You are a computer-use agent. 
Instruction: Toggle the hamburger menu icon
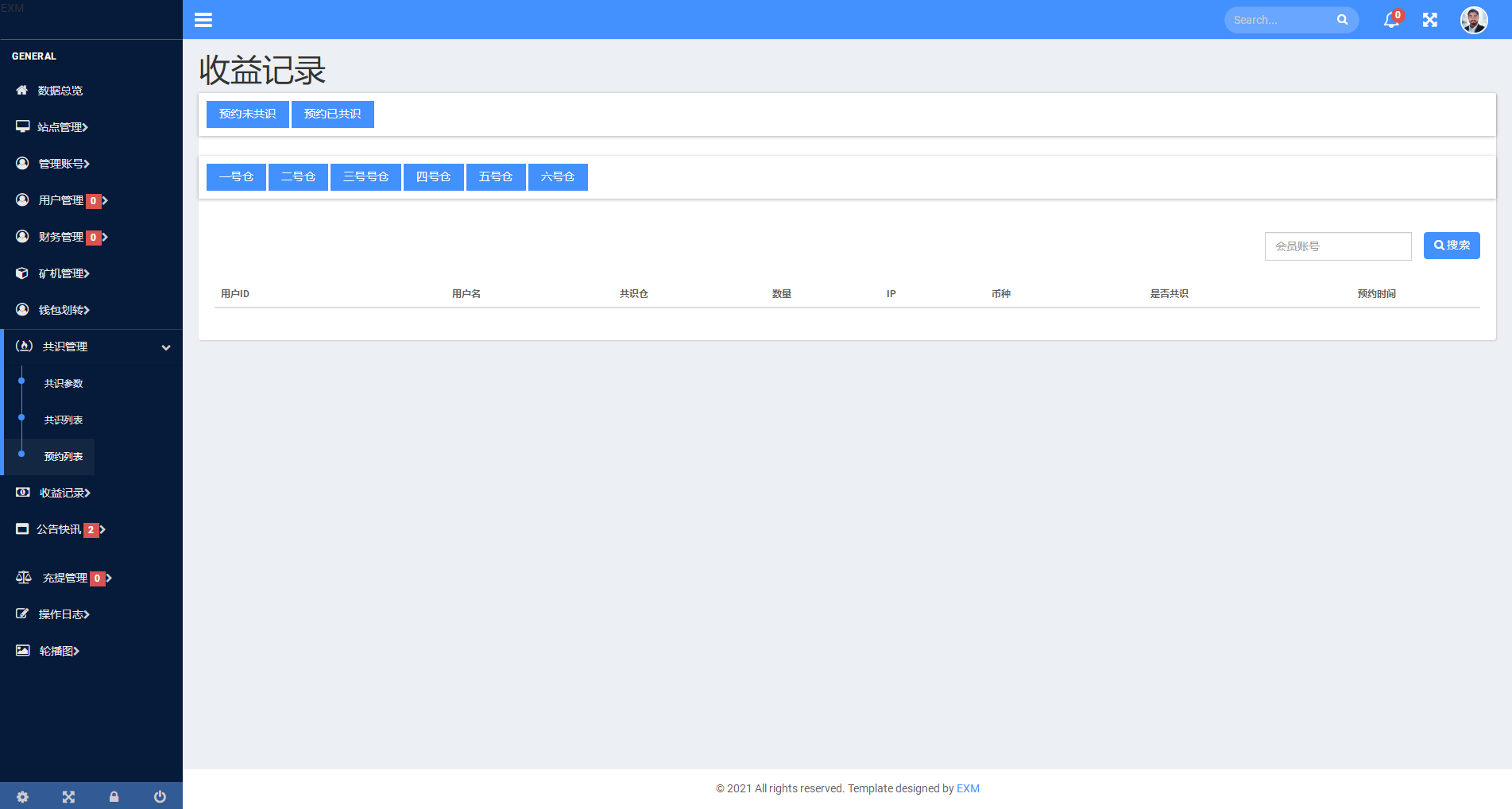203,20
